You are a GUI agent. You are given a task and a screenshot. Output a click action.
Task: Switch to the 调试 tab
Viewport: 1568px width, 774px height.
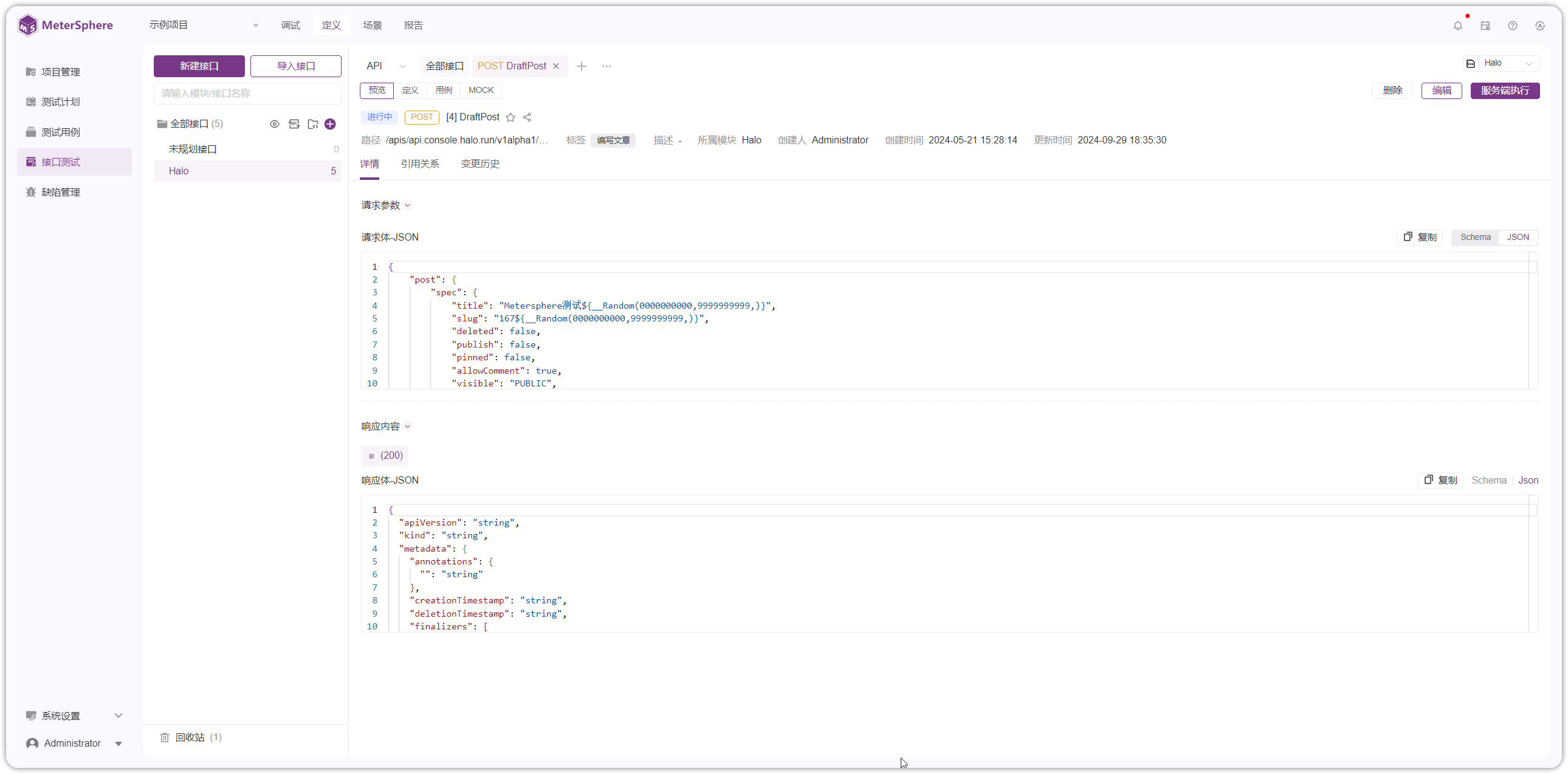(291, 26)
